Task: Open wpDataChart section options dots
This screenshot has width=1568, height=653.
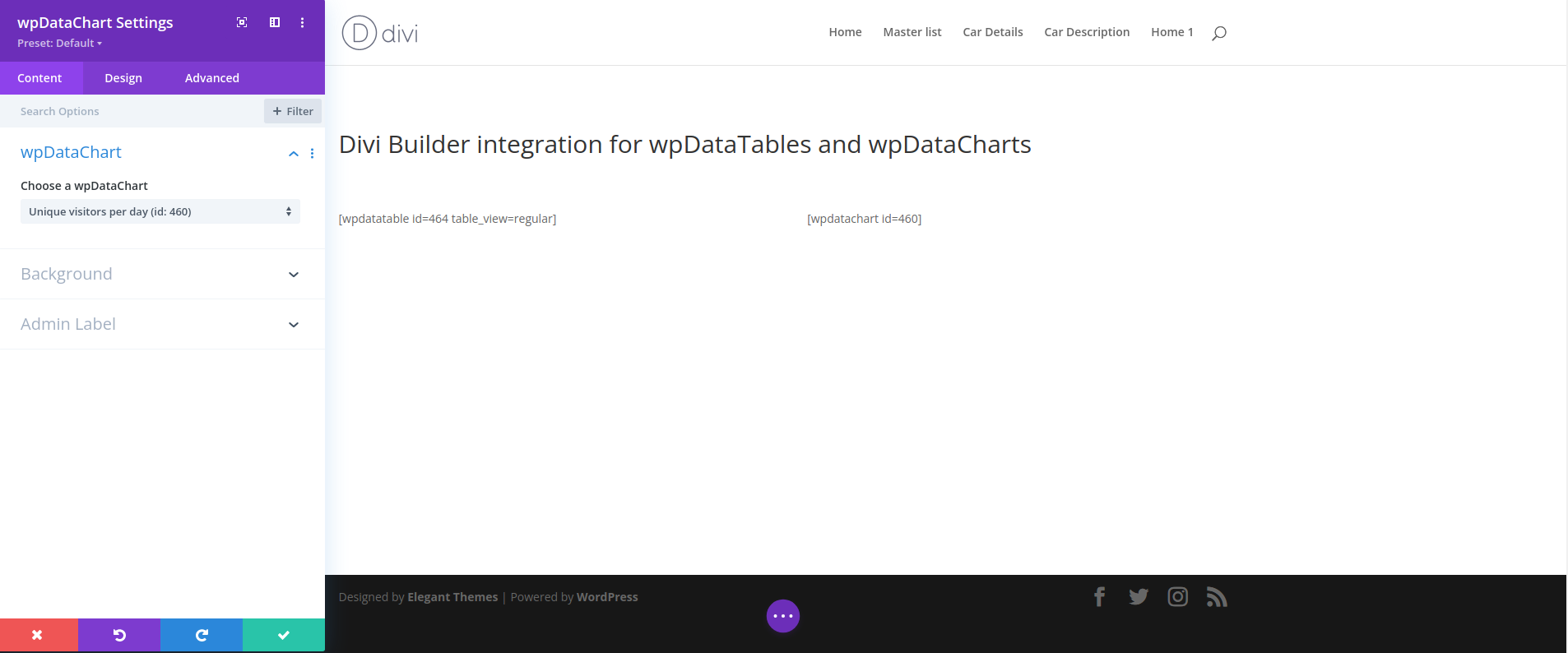Action: (312, 153)
